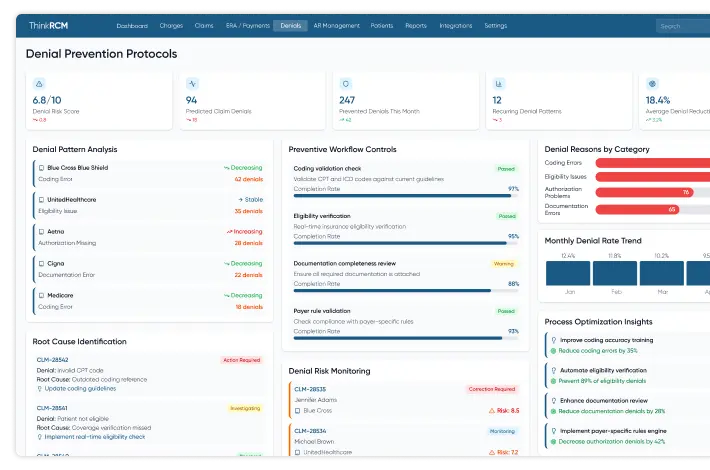Click the Risk 8.5 warning icon
710x470 pixels.
click(x=492, y=411)
